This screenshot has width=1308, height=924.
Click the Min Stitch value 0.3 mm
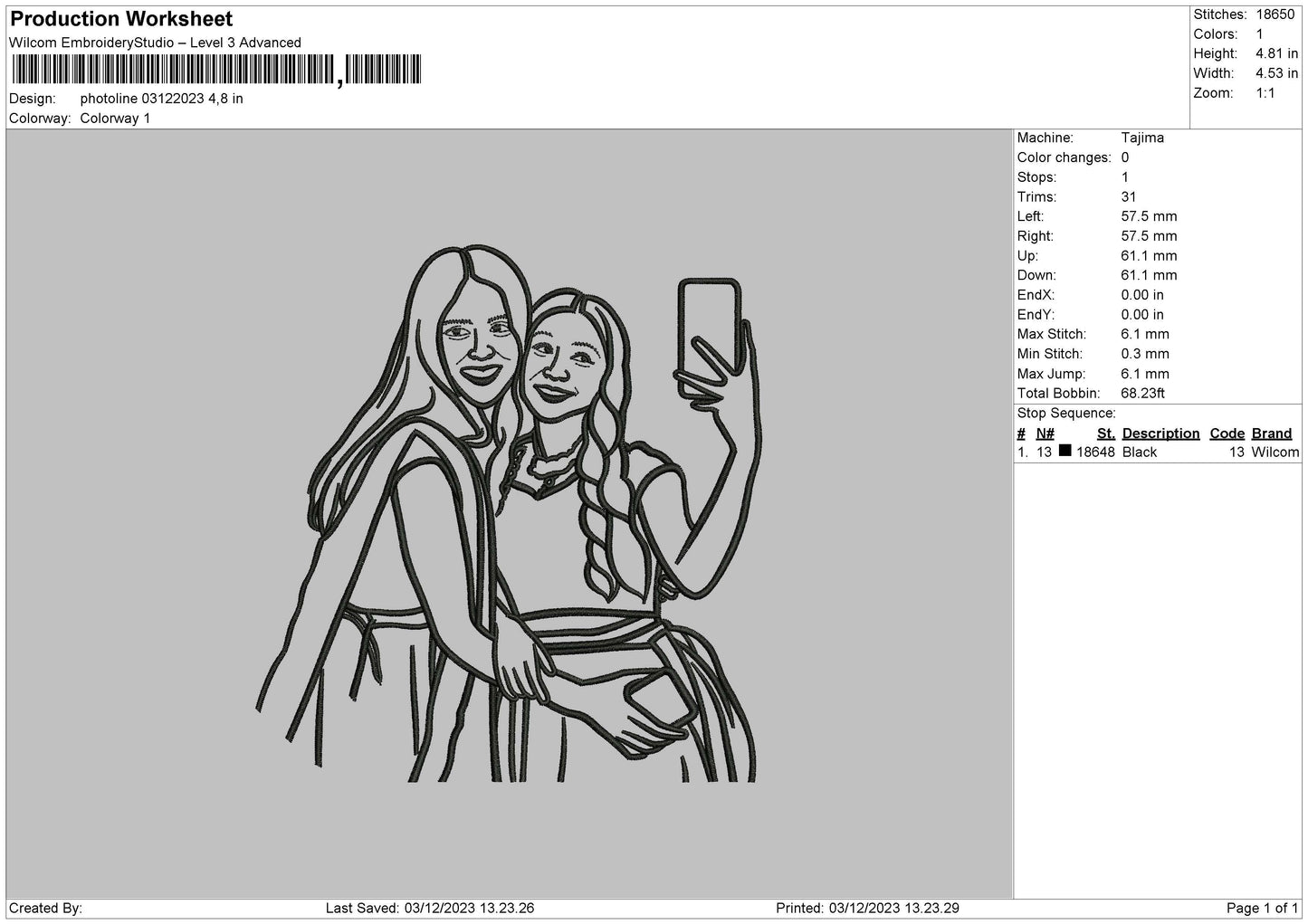pos(1145,354)
